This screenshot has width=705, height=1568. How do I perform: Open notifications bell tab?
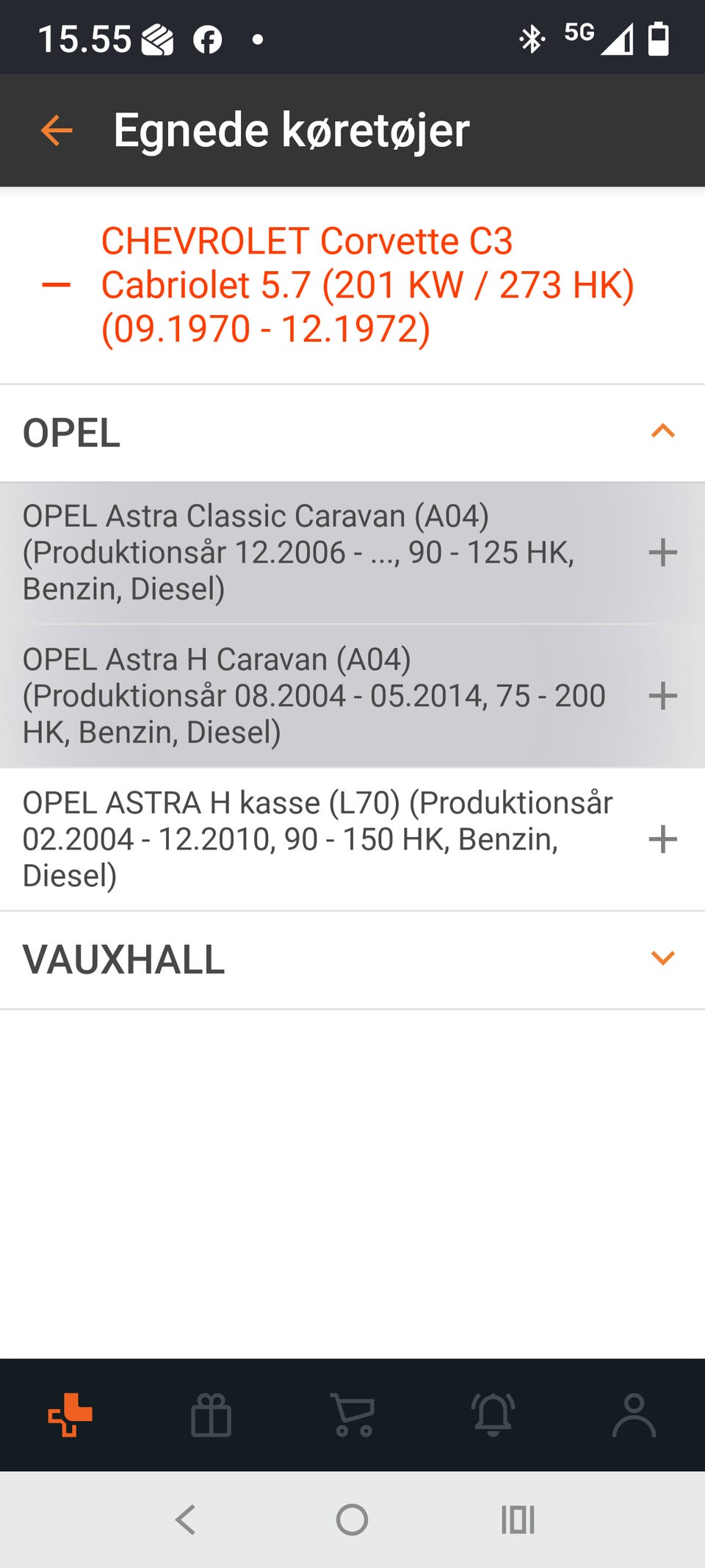coord(493,1414)
